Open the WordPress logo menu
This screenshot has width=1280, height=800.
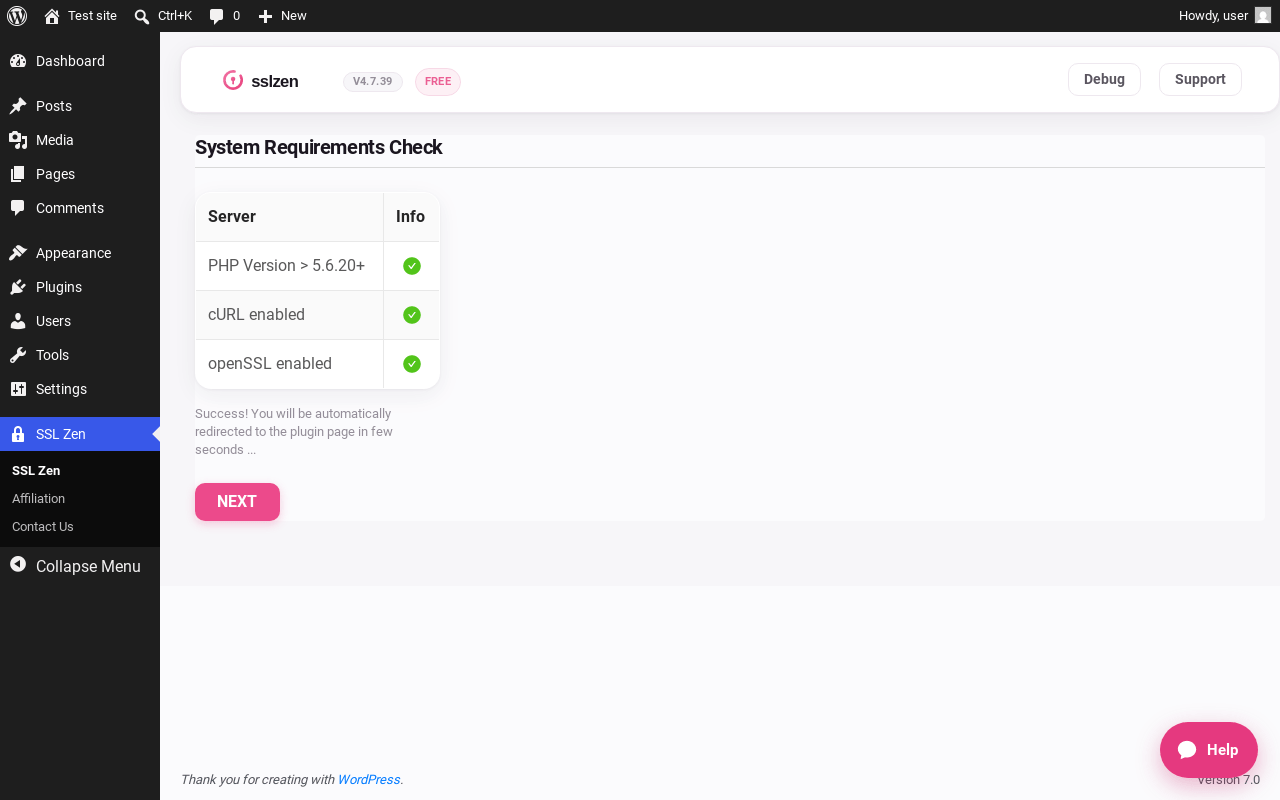(17, 16)
